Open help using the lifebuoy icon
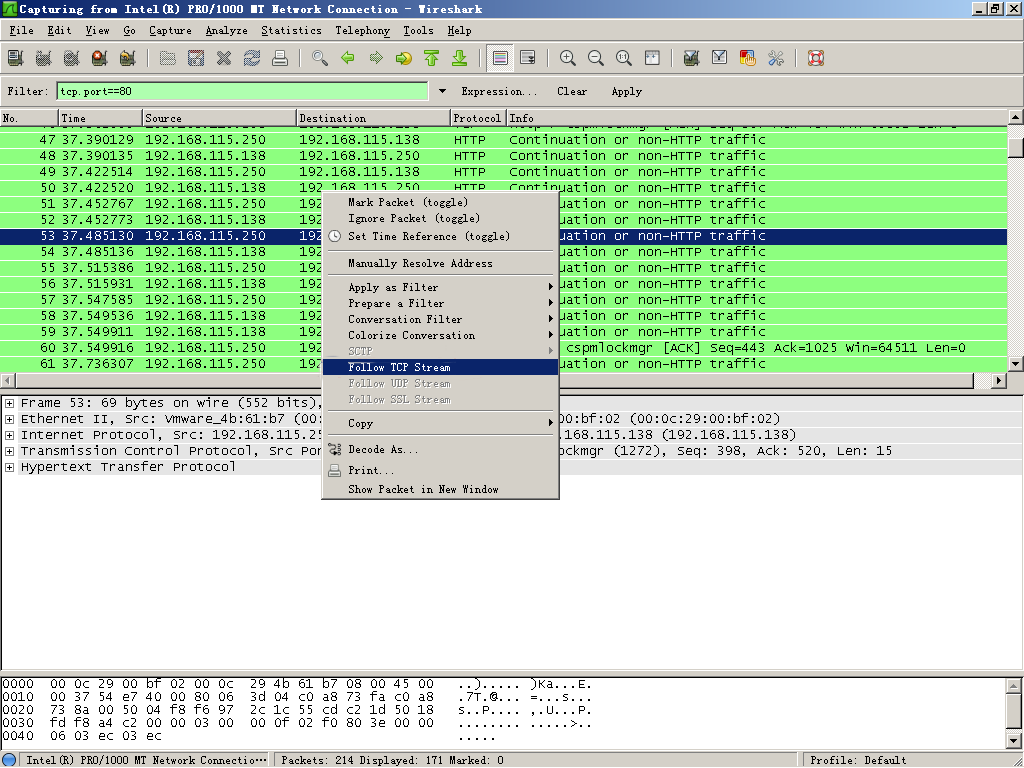Viewport: 1024px width, 768px height. (x=816, y=58)
